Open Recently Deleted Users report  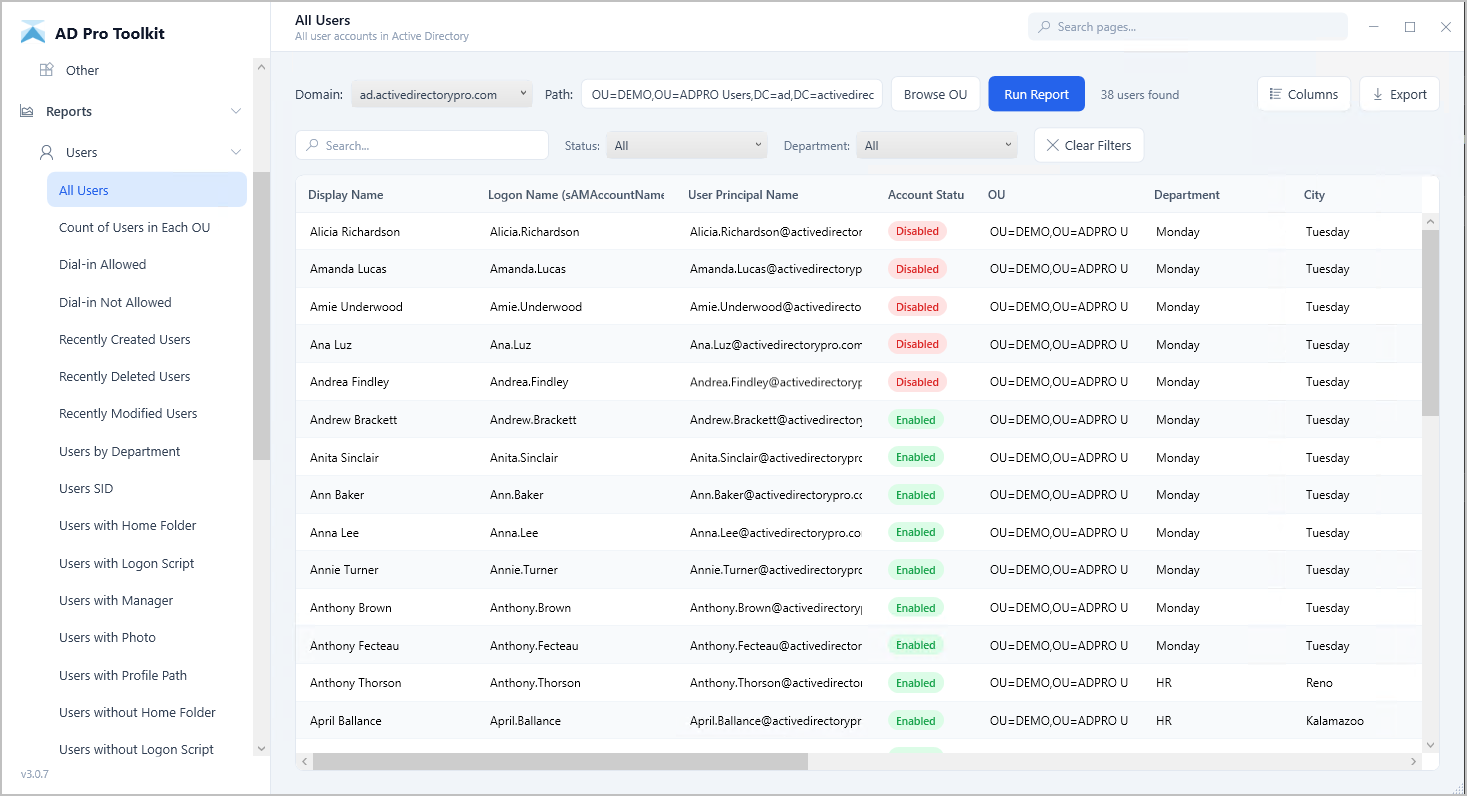124,376
